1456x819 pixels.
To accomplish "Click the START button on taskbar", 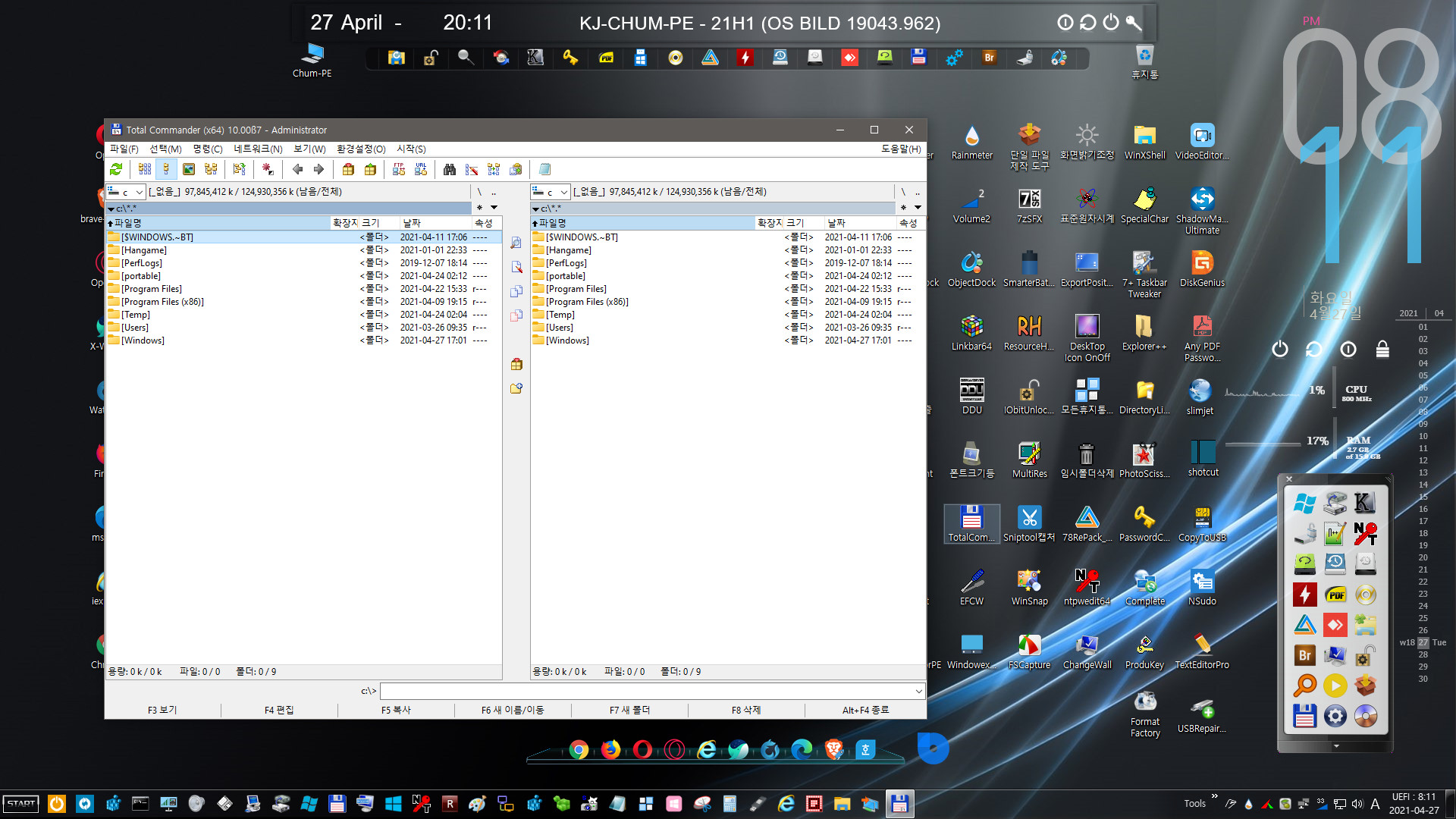I will 21,804.
